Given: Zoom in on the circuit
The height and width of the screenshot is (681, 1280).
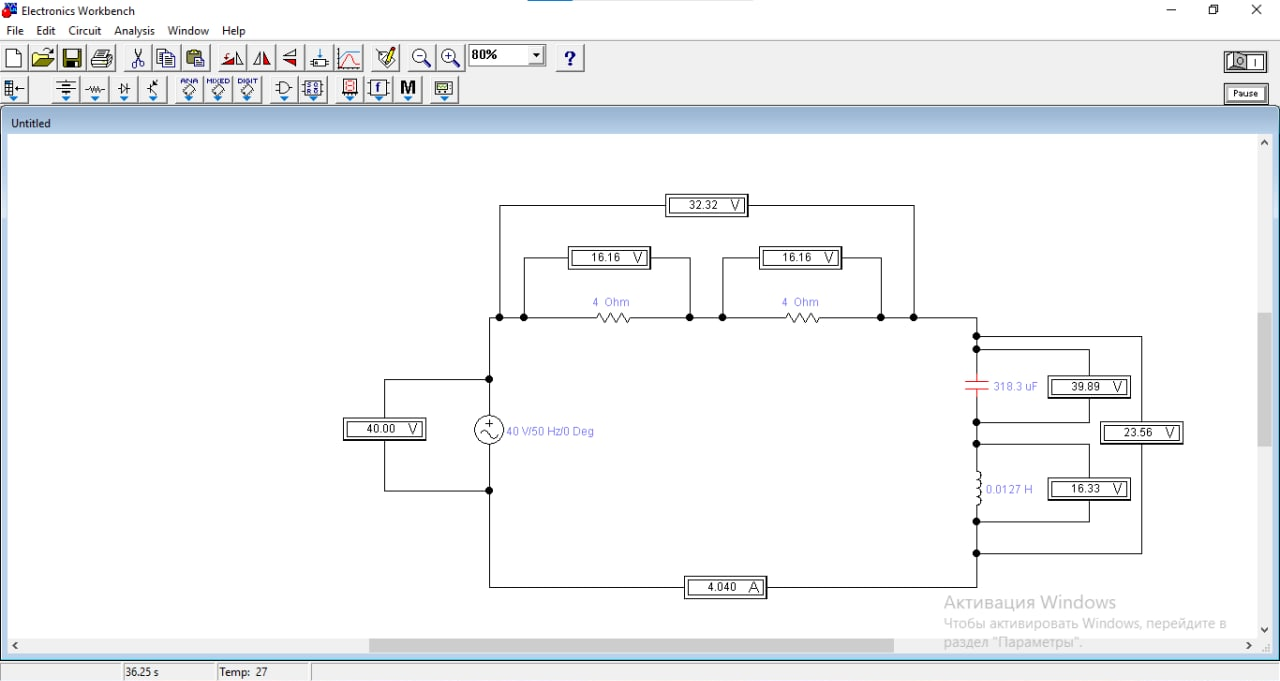Looking at the screenshot, I should coord(451,58).
